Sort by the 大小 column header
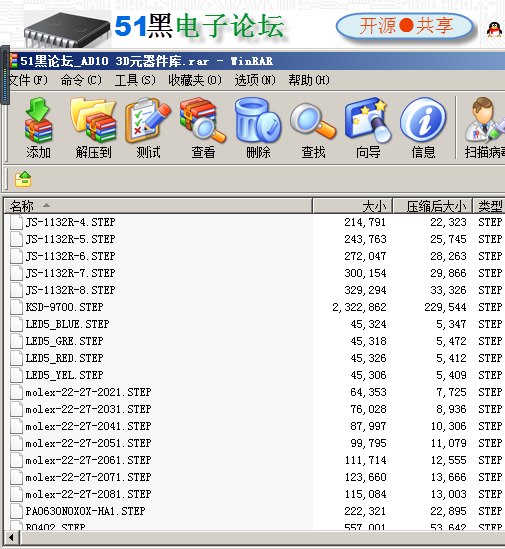The image size is (505, 549). coord(353,206)
